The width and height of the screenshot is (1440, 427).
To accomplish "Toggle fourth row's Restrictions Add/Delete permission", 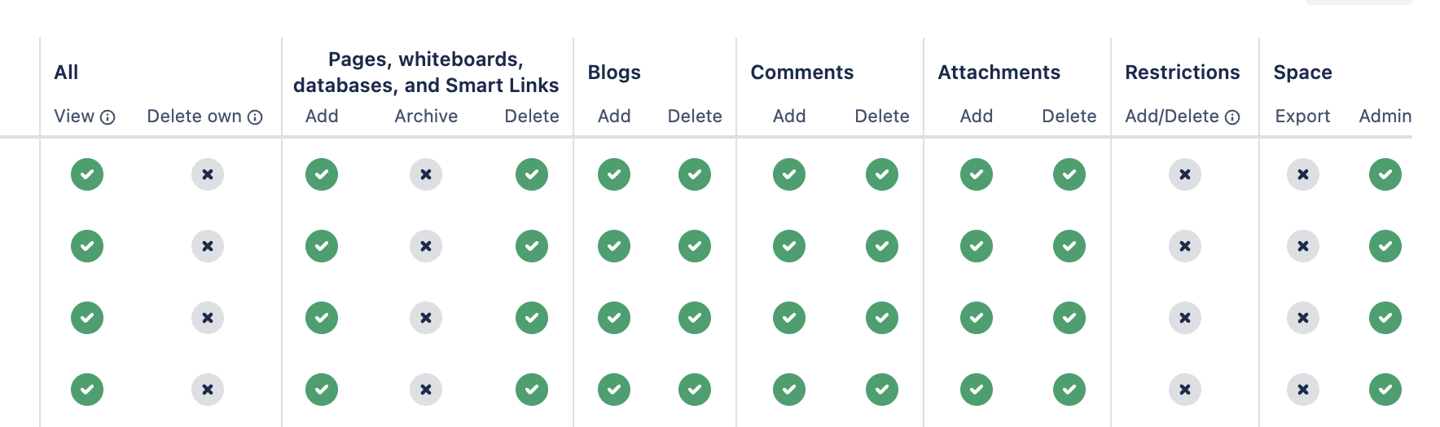I will (x=1184, y=389).
